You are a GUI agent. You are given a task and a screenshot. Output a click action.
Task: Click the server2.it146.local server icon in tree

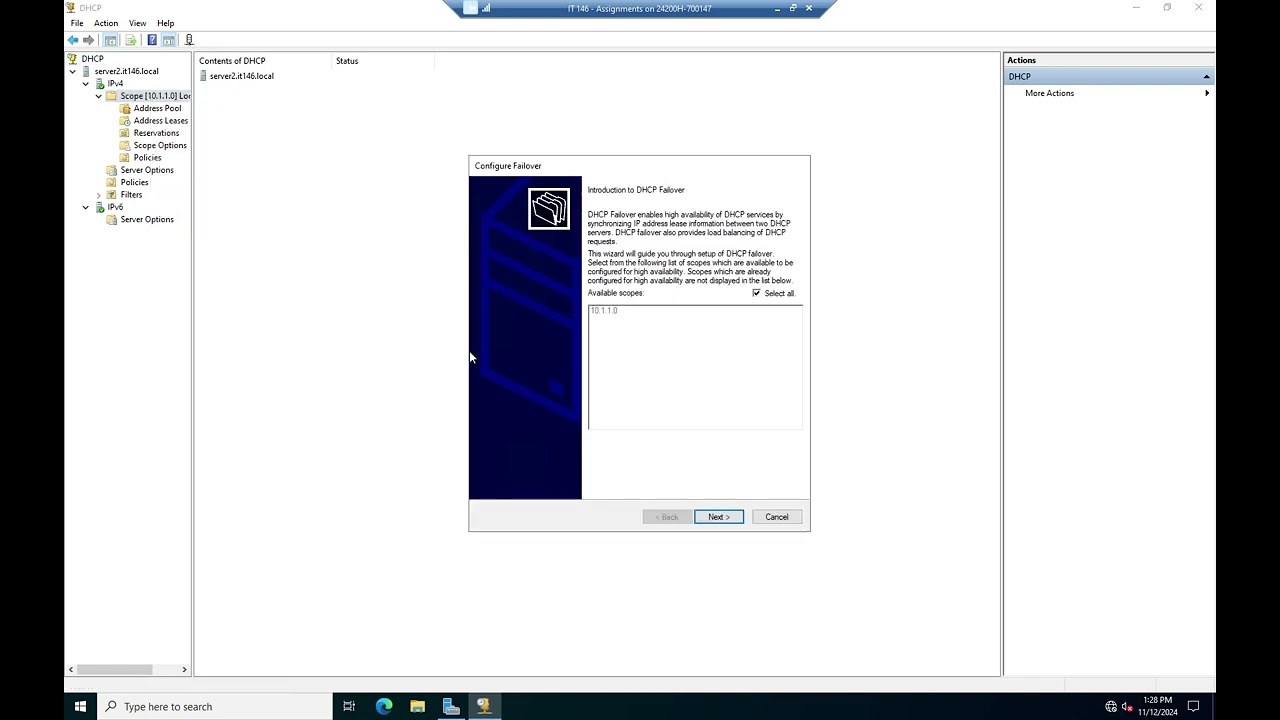click(86, 71)
